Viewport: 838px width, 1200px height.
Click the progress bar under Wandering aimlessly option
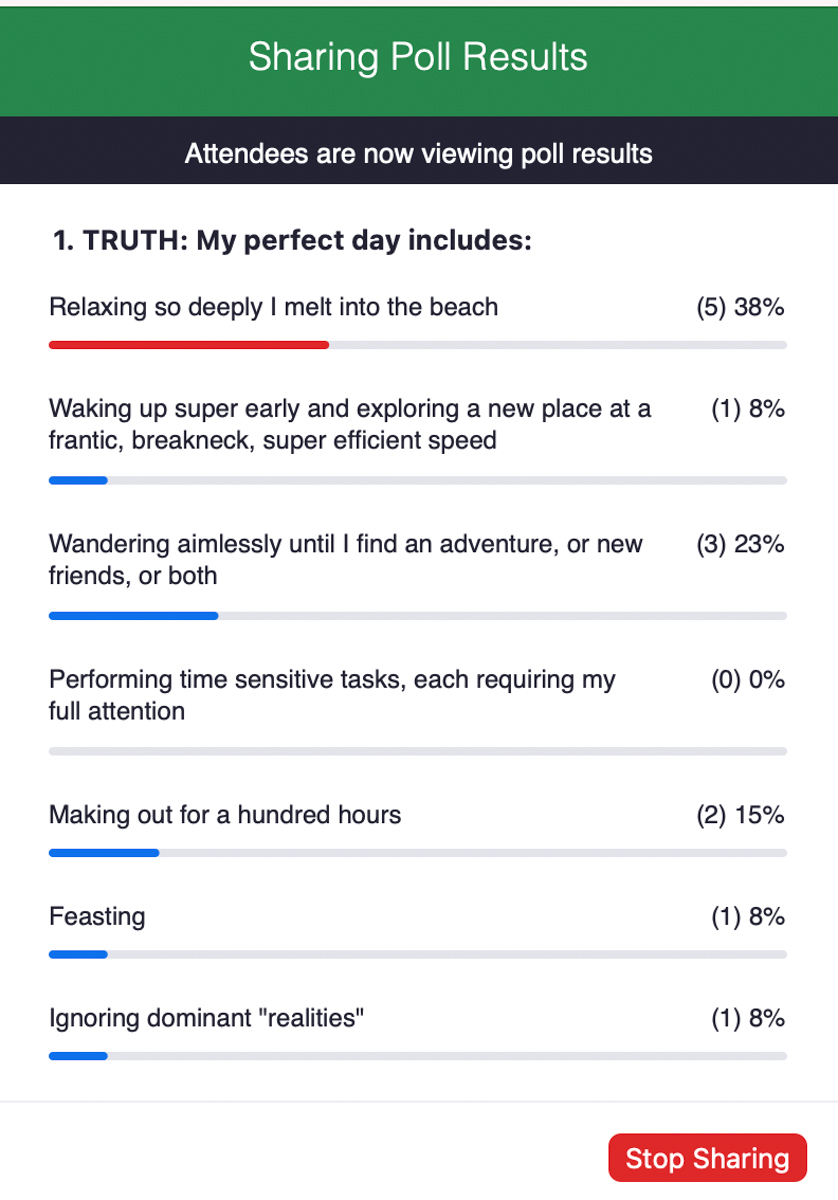[x=417, y=616]
